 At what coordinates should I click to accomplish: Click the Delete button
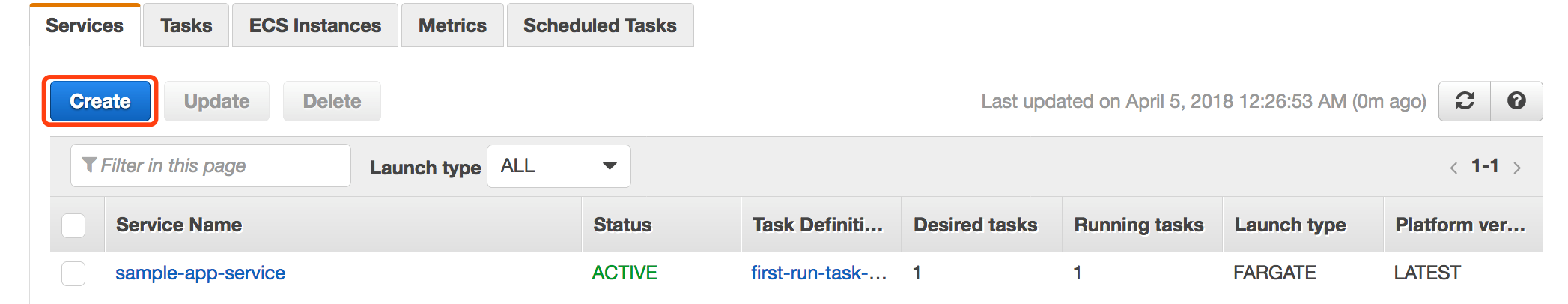tap(332, 101)
